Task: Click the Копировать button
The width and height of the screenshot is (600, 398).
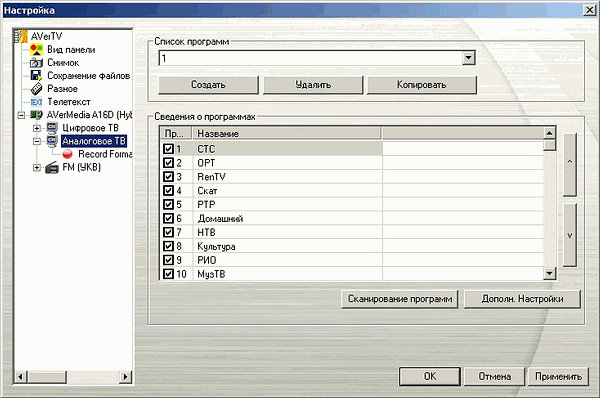Action: tap(422, 85)
